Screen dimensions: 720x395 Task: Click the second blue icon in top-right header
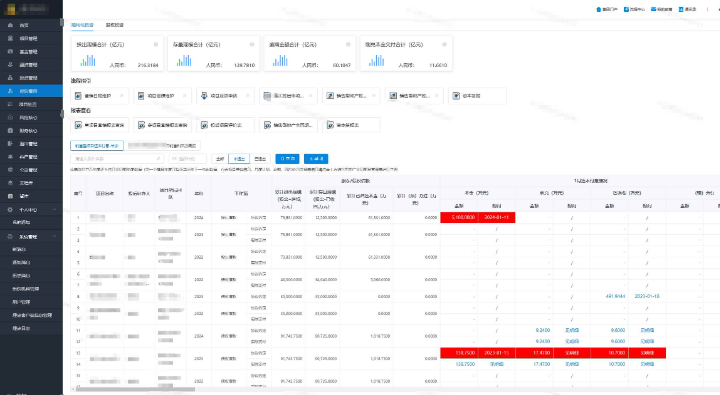[626, 9]
